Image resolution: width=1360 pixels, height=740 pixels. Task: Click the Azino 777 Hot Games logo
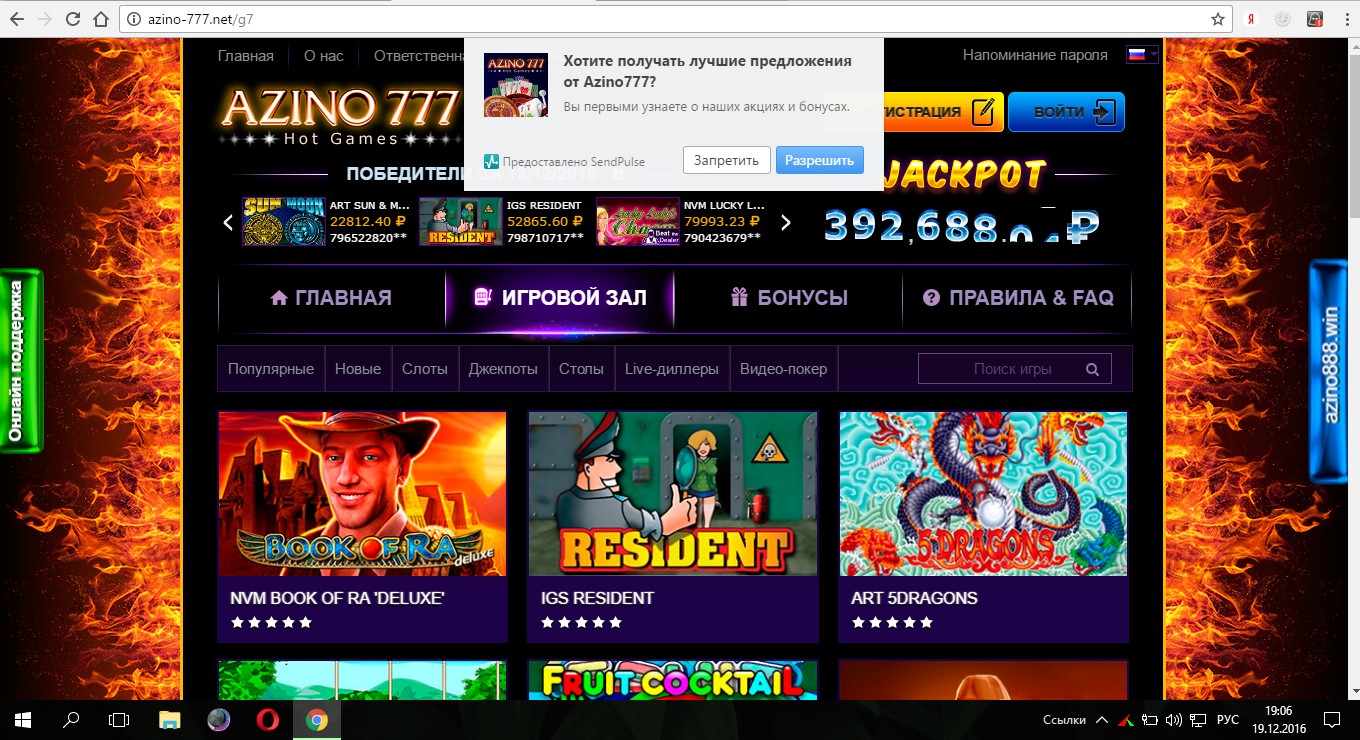(338, 116)
